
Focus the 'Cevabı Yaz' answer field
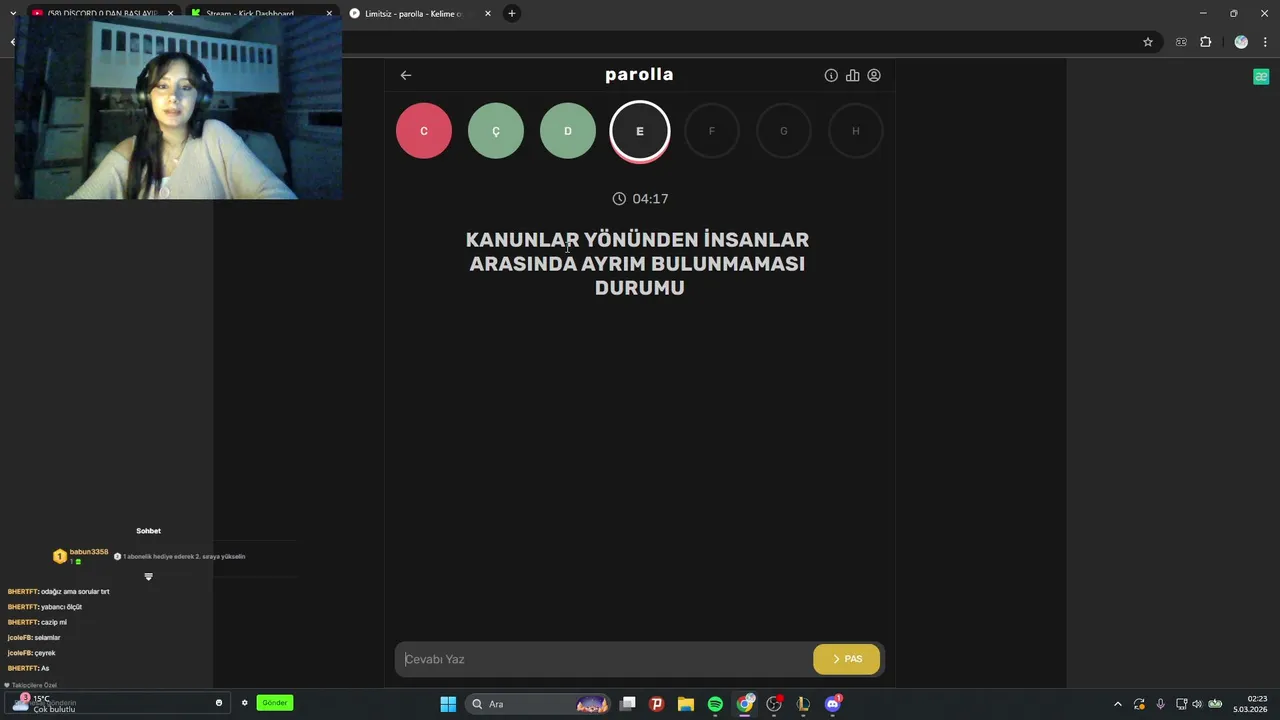(604, 659)
